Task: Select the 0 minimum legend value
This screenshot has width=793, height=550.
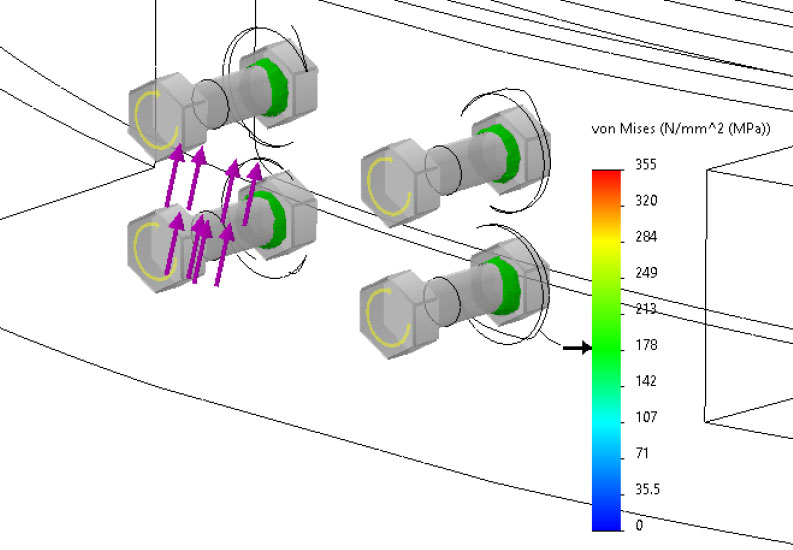Action: 639,525
